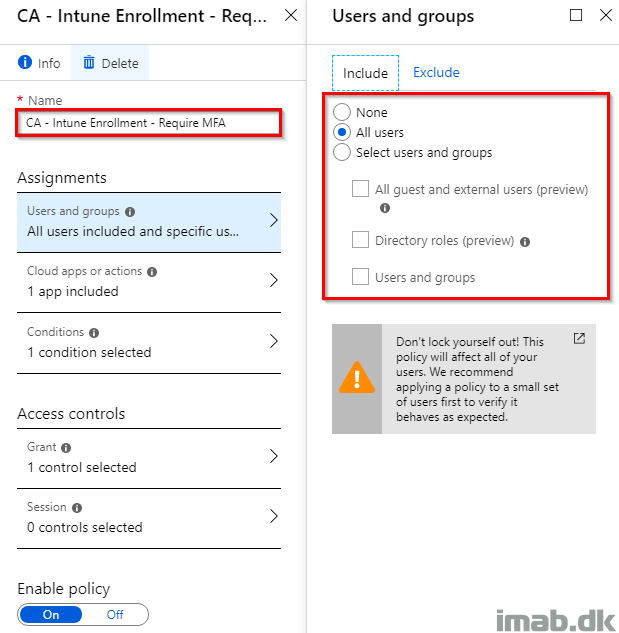Click info icon next to Grant
The width and height of the screenshot is (619, 633).
pyautogui.click(x=66, y=448)
